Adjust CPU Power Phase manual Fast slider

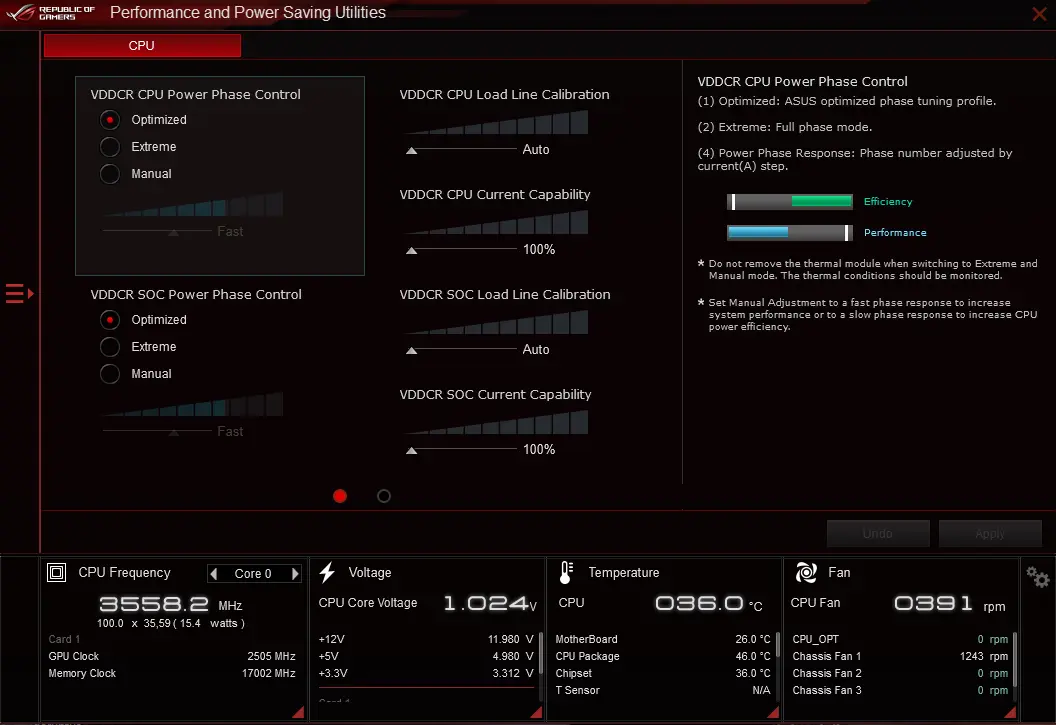click(x=174, y=232)
